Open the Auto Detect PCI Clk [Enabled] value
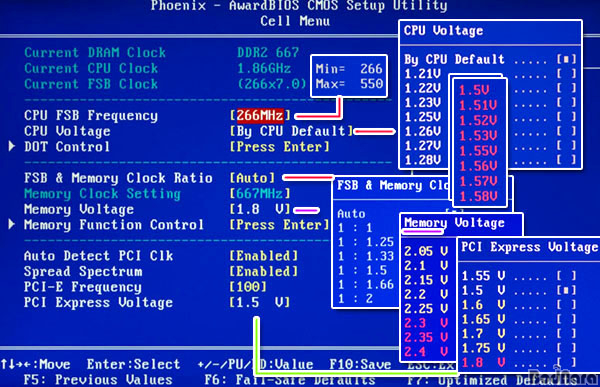The width and height of the screenshot is (600, 387). 264,256
